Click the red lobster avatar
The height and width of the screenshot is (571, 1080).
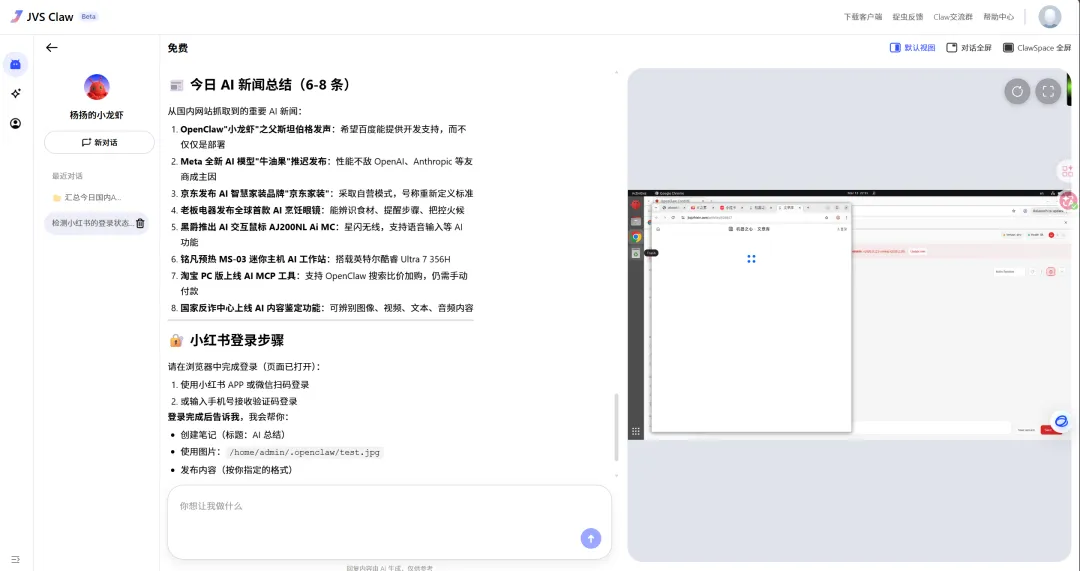click(x=96, y=87)
